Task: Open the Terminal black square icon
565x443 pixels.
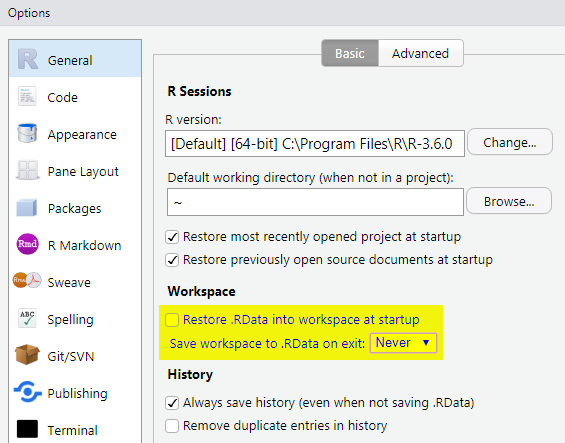Action: [27, 429]
